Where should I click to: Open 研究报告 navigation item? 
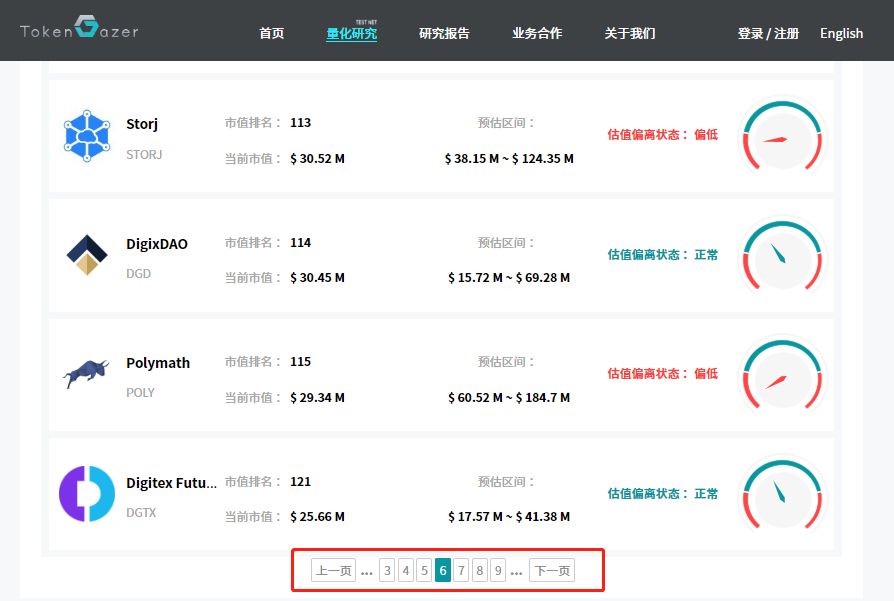[x=444, y=34]
